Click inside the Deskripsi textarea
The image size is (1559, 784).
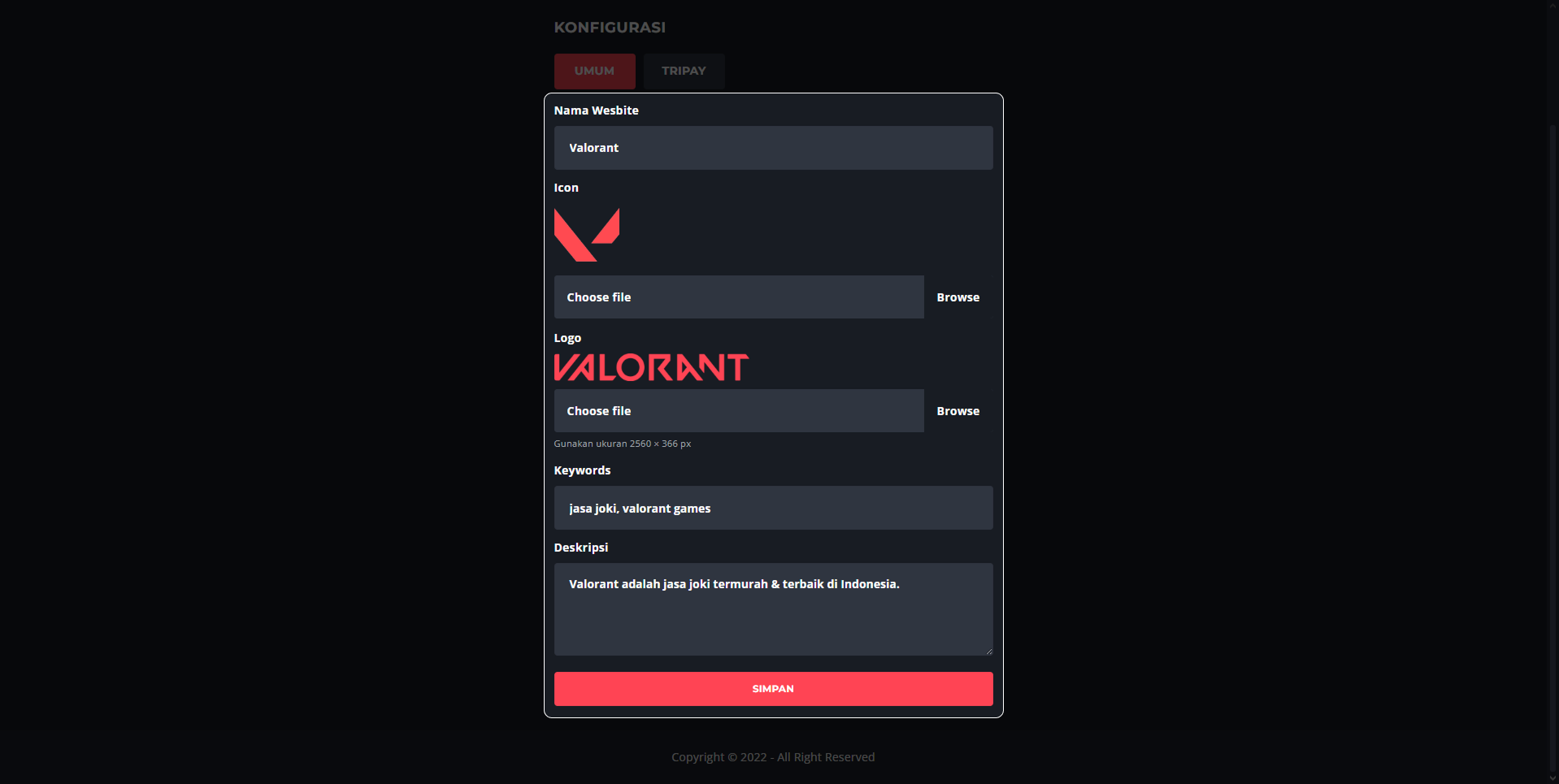point(773,609)
